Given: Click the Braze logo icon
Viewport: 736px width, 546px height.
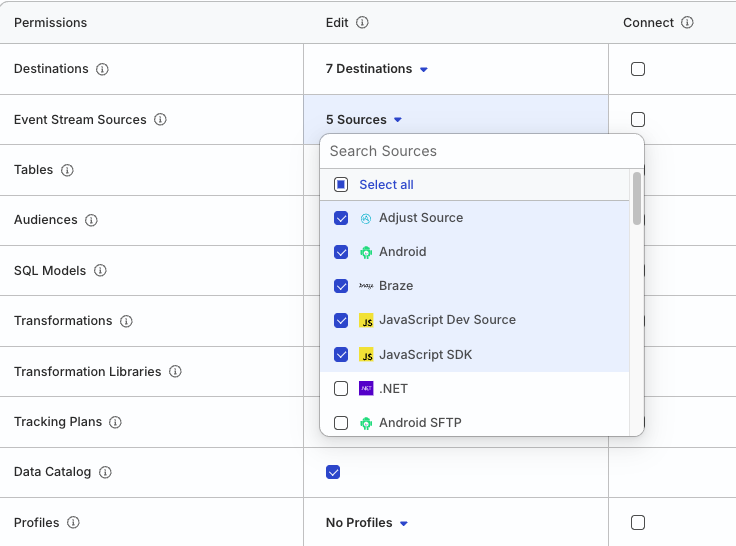Looking at the screenshot, I should (366, 286).
